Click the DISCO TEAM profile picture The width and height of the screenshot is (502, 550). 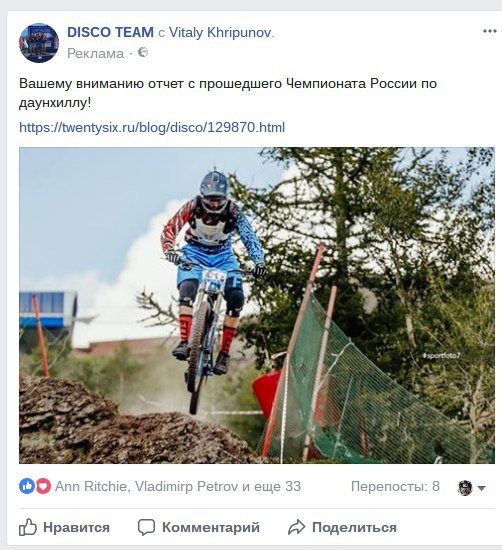(x=39, y=43)
